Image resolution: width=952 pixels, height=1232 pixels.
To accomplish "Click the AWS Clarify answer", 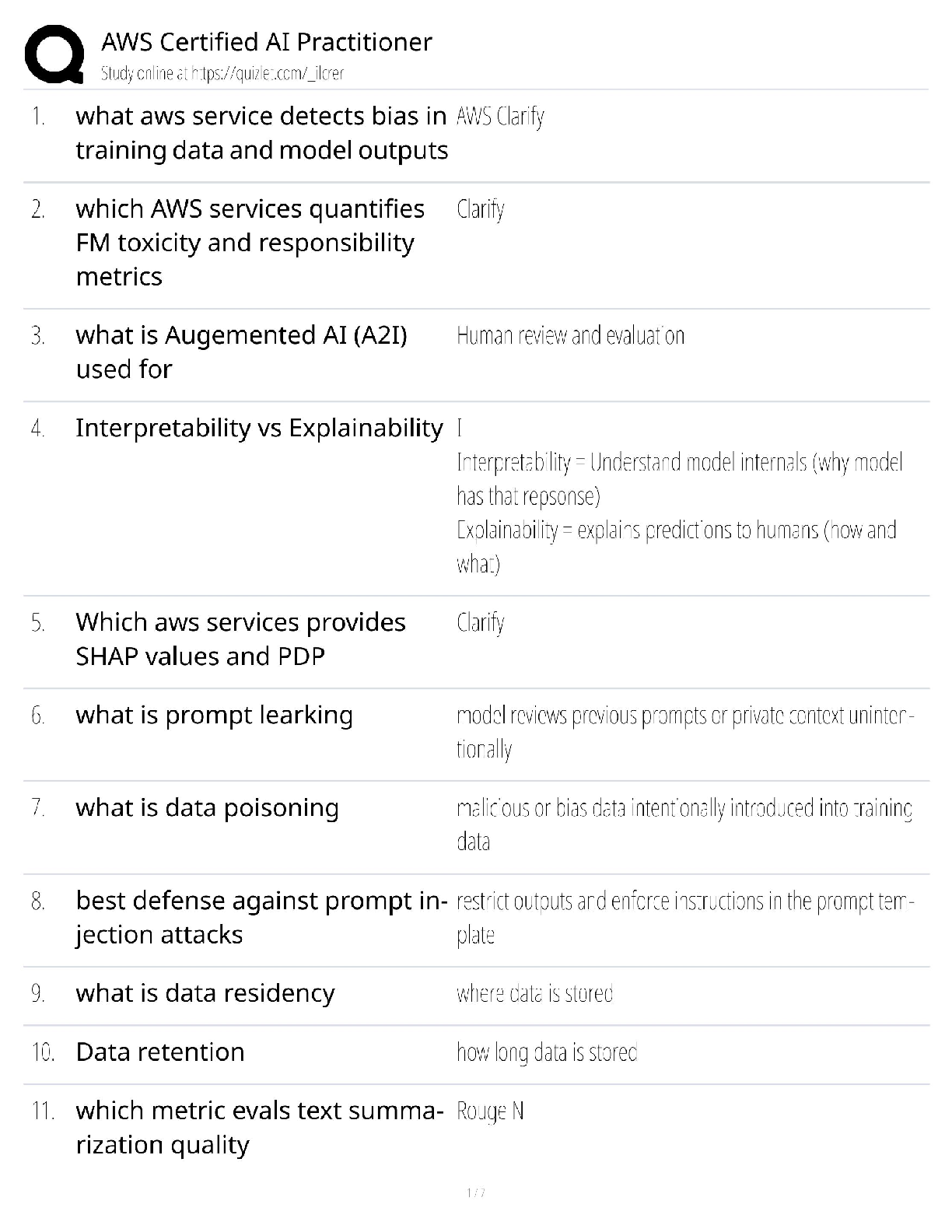I will [500, 117].
